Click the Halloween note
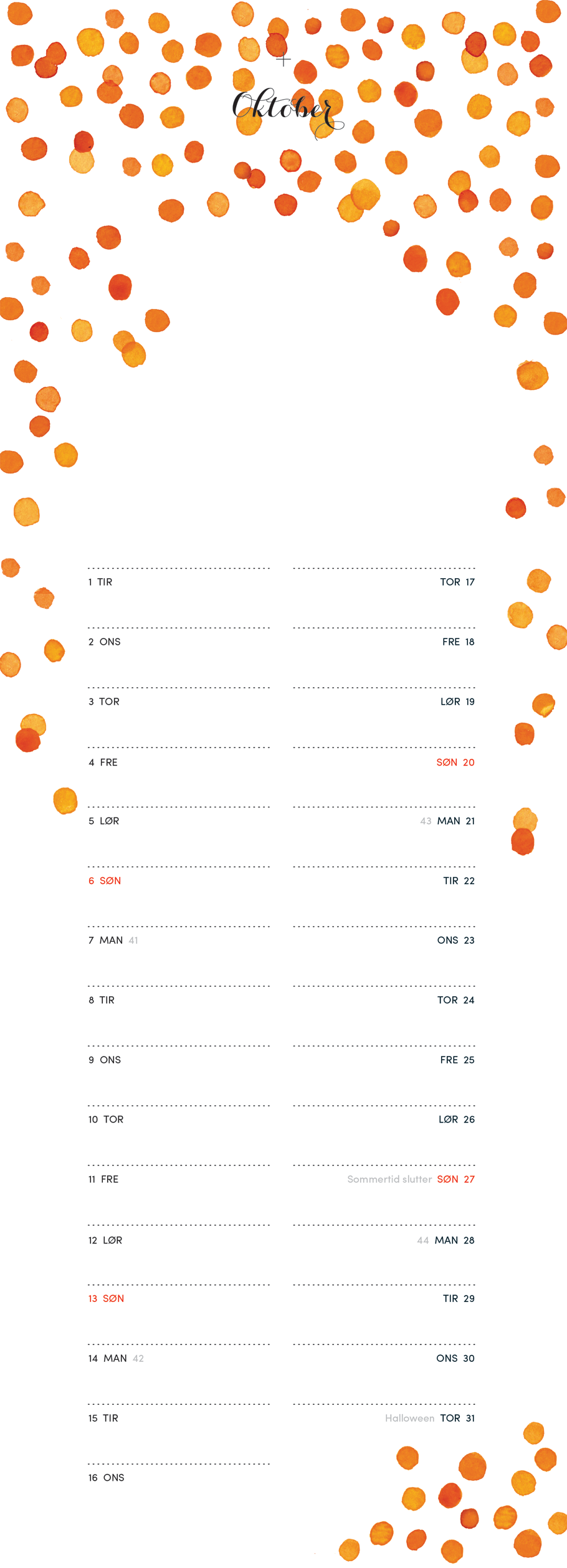 (409, 1418)
